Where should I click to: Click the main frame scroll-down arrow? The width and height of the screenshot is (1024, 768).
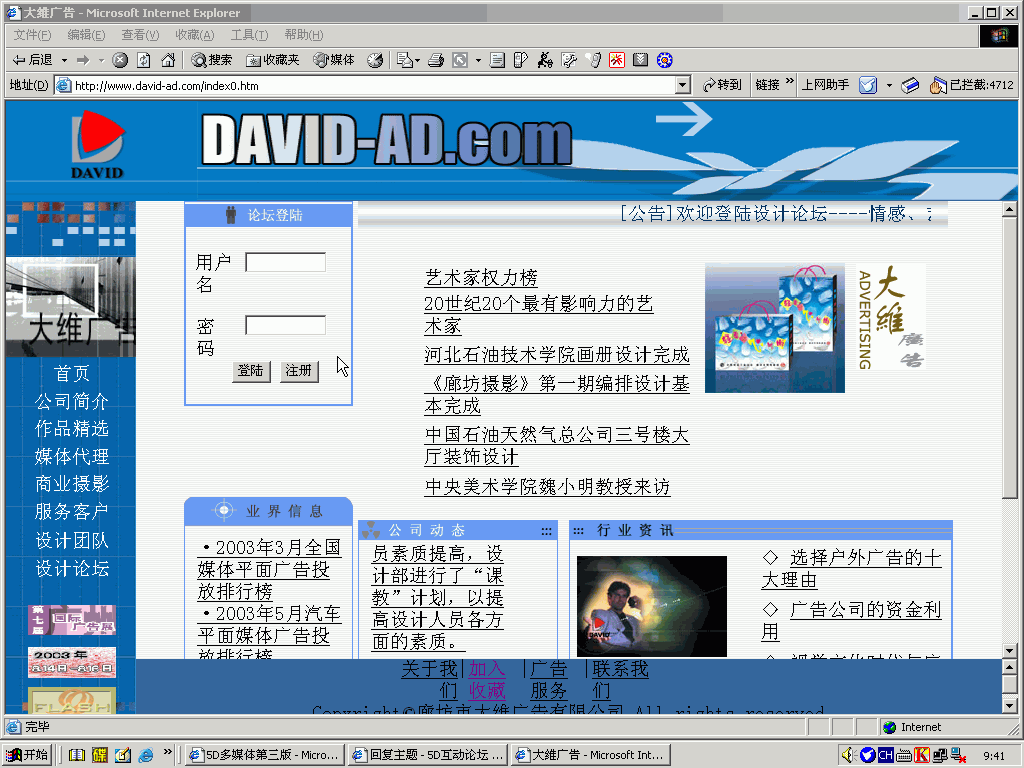[1009, 651]
